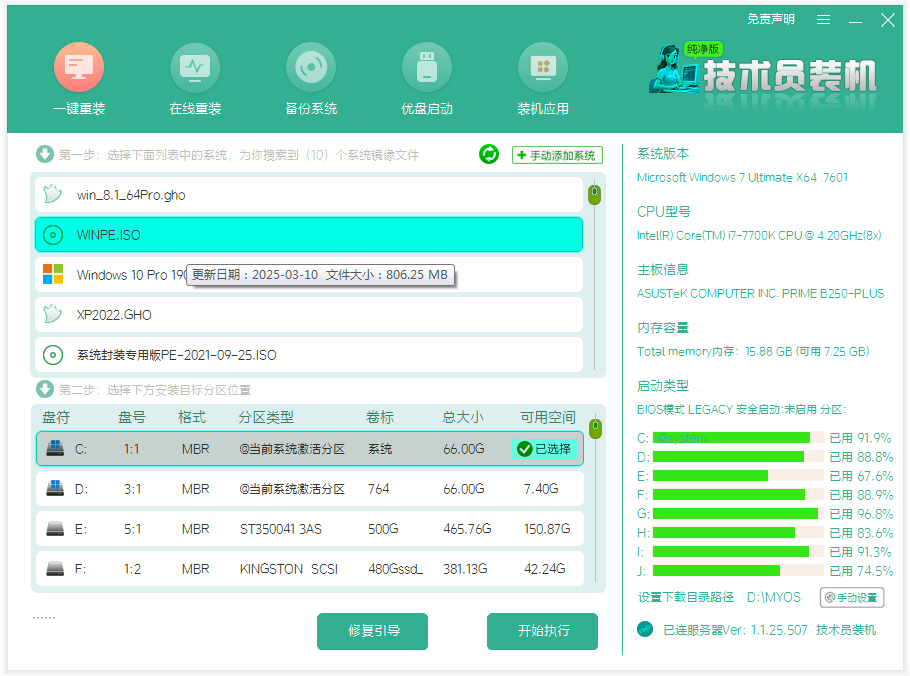The height and width of the screenshot is (676, 910).
Task: Select partition D: row
Action: [x=309, y=489]
